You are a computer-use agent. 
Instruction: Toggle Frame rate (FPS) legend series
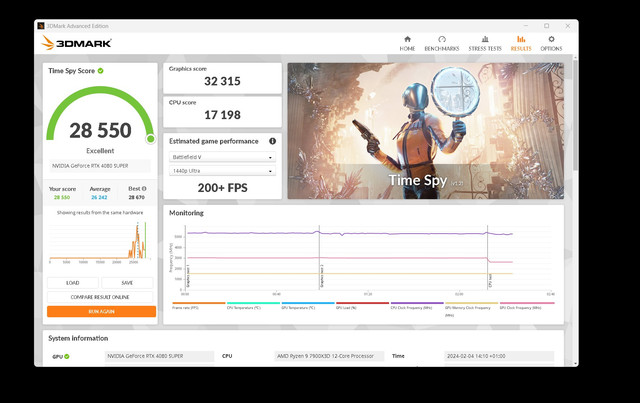pos(198,305)
